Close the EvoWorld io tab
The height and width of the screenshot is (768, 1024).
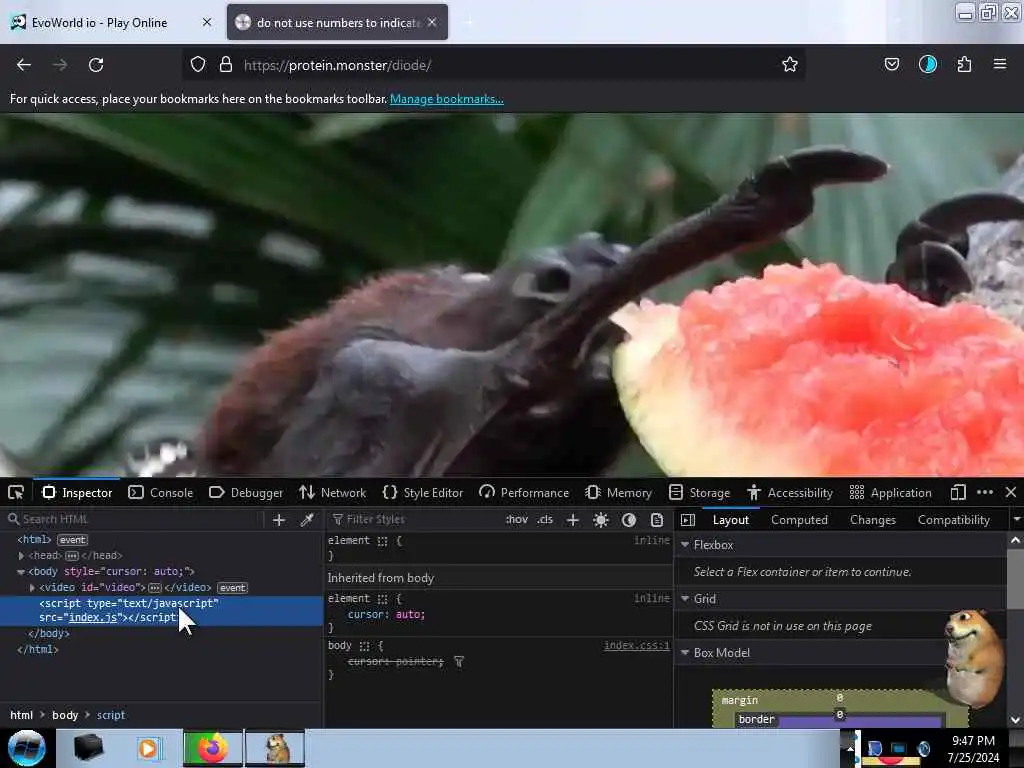click(207, 22)
